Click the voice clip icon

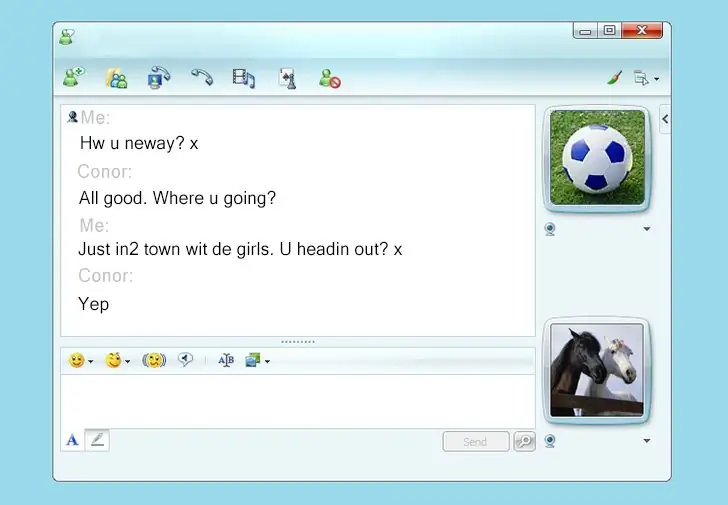[185, 360]
